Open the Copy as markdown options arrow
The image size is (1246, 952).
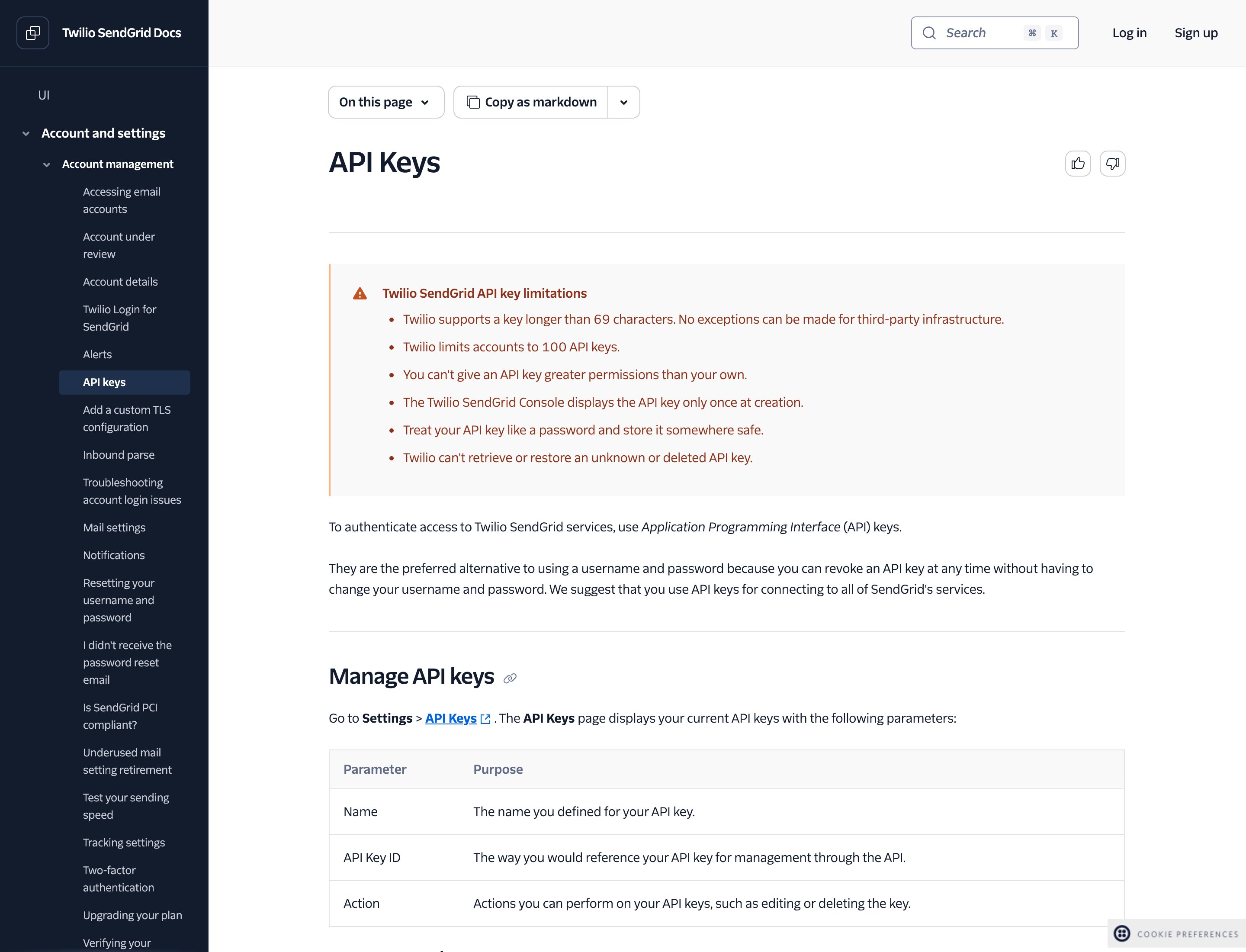pyautogui.click(x=624, y=102)
